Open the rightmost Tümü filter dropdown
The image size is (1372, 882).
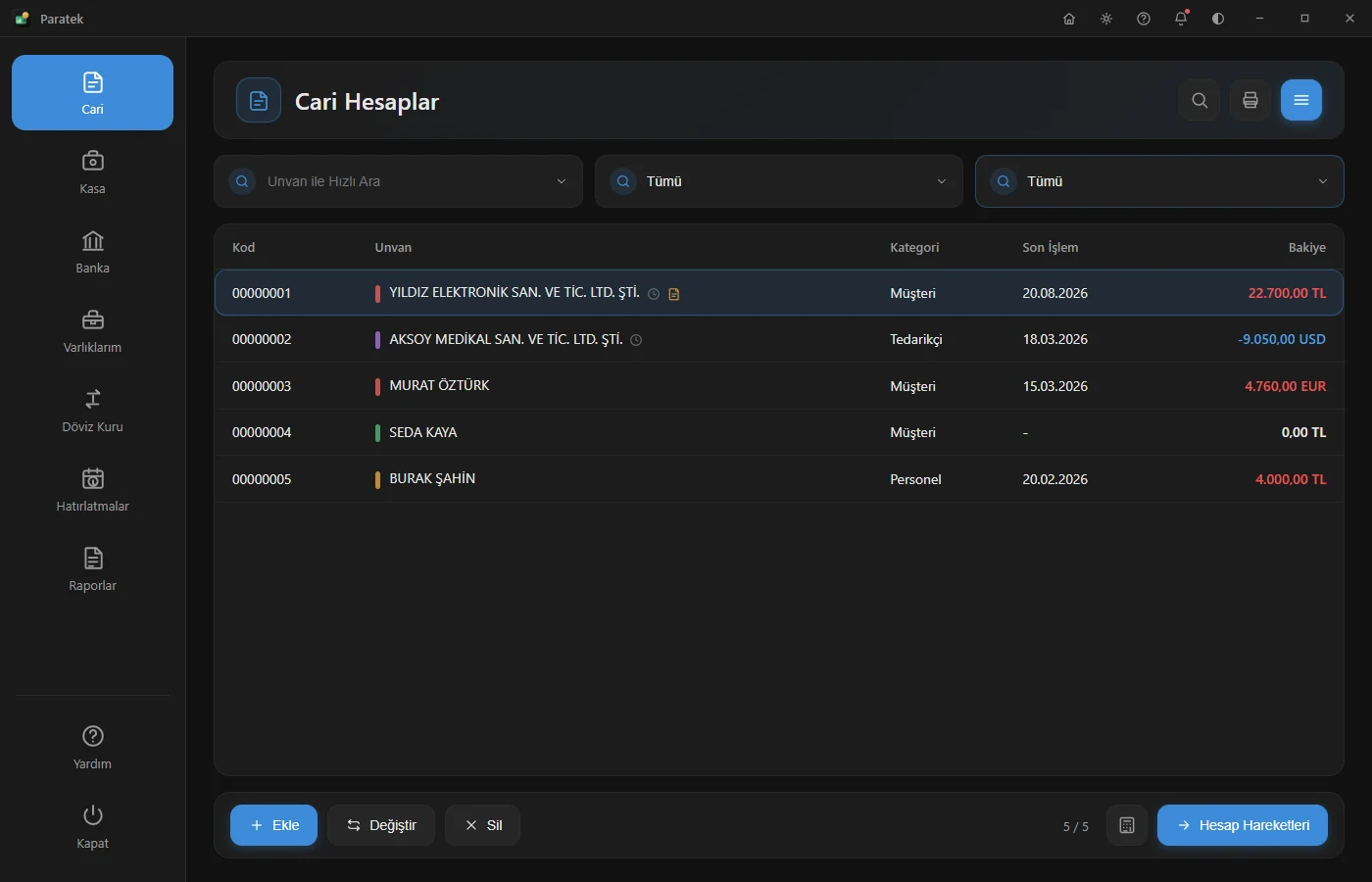pyautogui.click(x=1159, y=181)
